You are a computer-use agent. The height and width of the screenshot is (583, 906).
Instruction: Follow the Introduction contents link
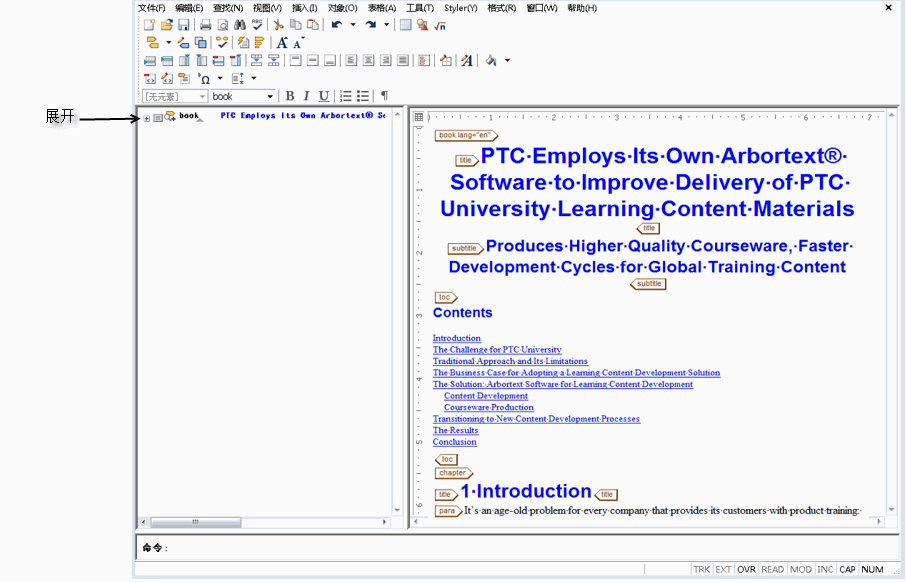tap(456, 338)
